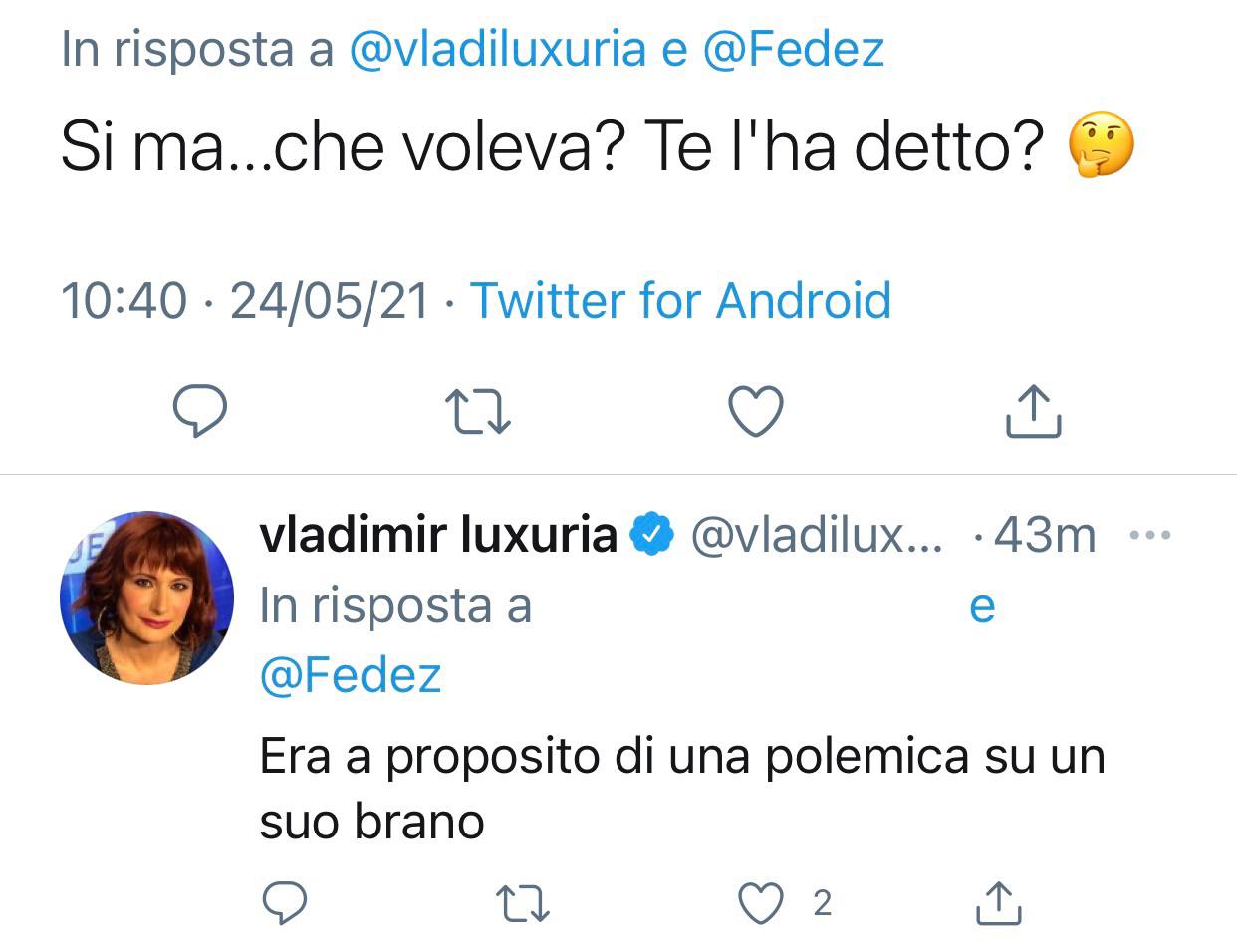
Task: Open more options for vladimir luxuria's tweet
Action: coord(1150,536)
